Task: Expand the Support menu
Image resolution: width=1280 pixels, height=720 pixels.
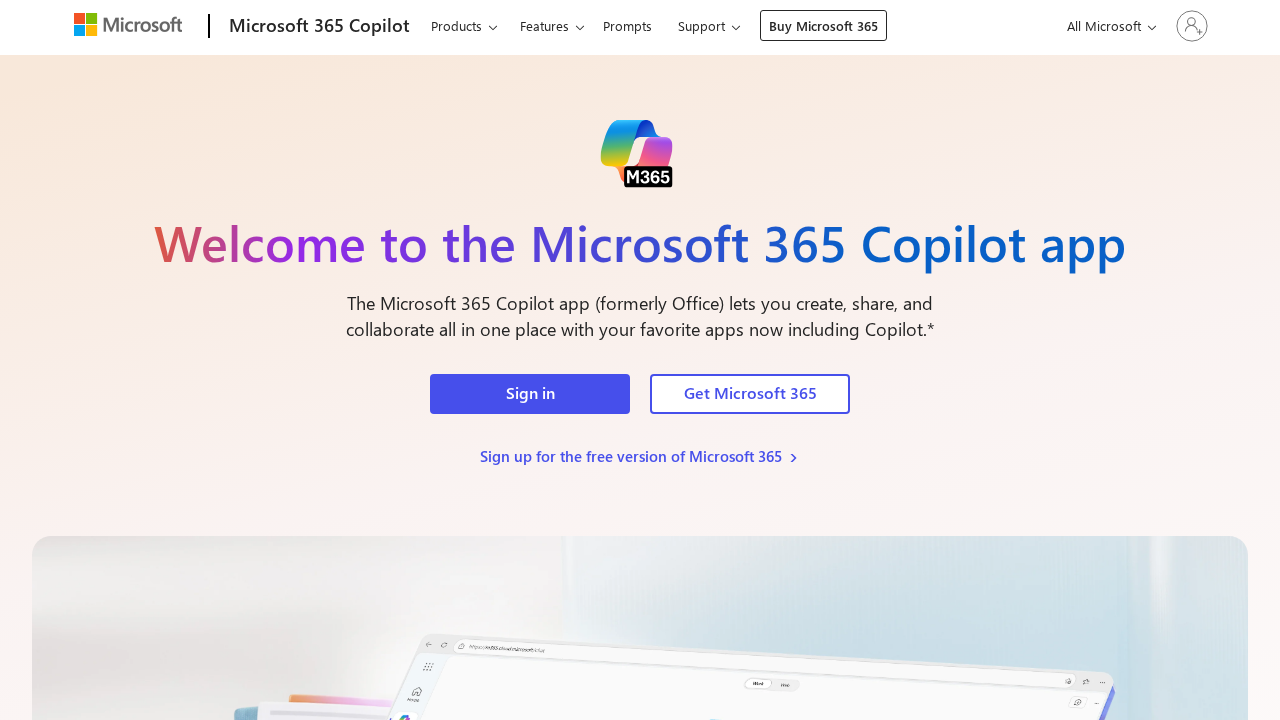Action: [x=702, y=25]
